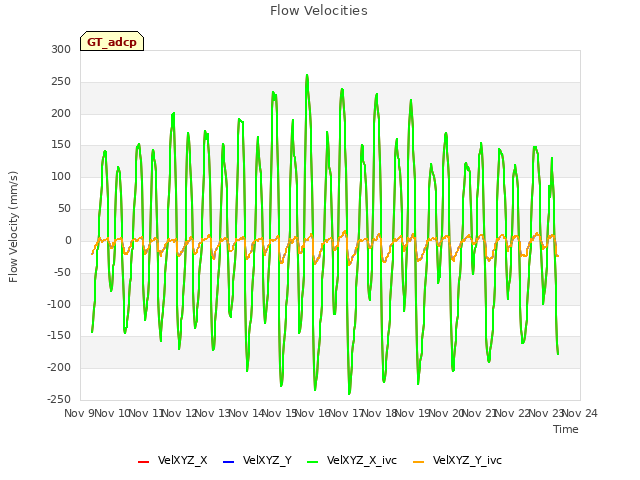Viewport: 640px width, 480px height.
Task: Click the -200 y-axis tick label
Action: tap(59, 367)
